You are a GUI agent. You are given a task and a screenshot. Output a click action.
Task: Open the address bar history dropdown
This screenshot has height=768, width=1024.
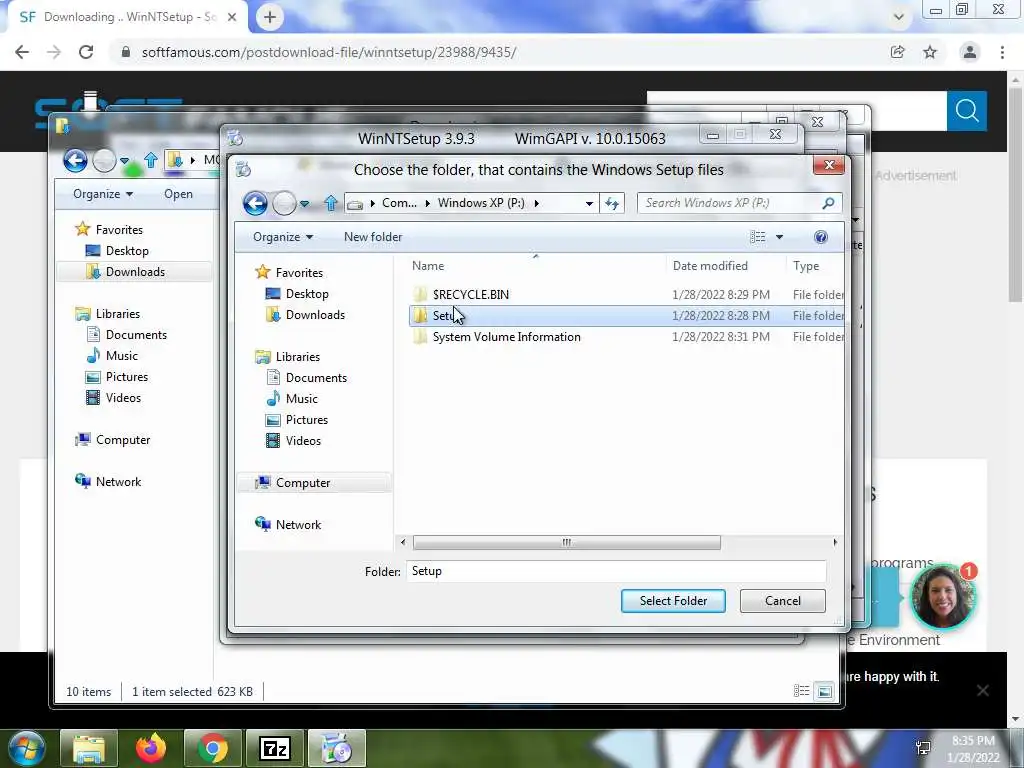click(589, 203)
